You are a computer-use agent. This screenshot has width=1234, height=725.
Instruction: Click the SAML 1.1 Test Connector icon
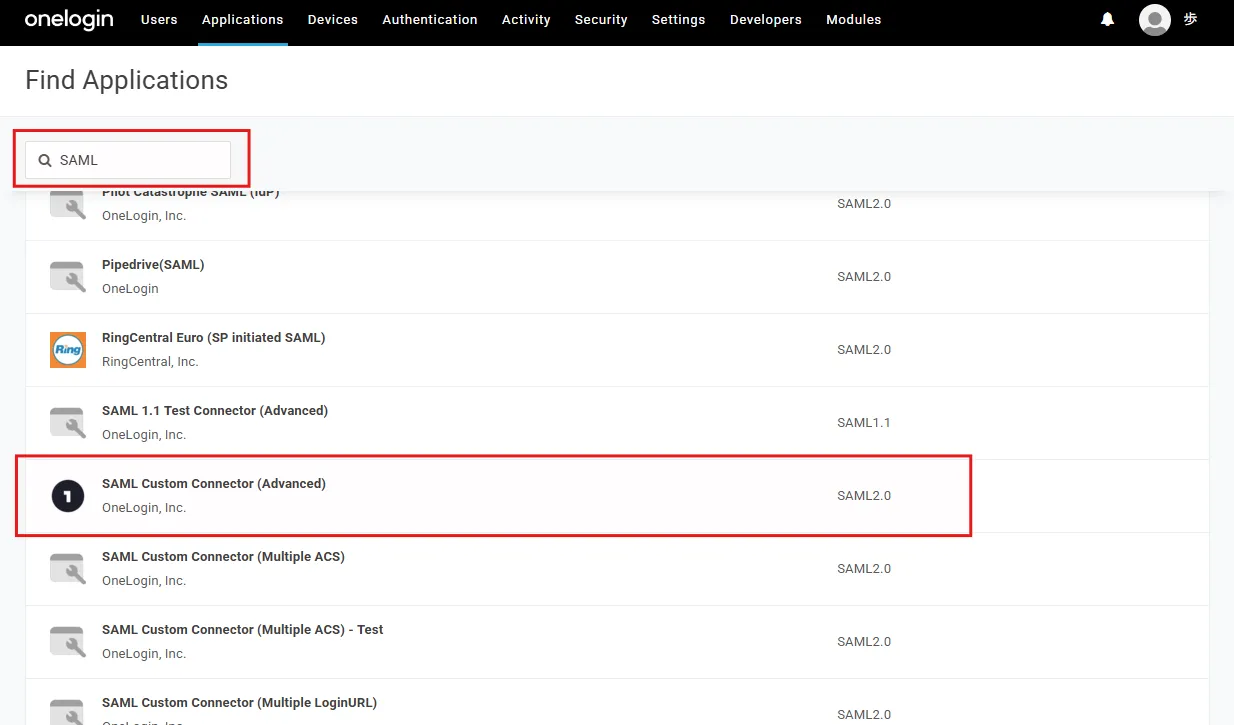click(68, 423)
